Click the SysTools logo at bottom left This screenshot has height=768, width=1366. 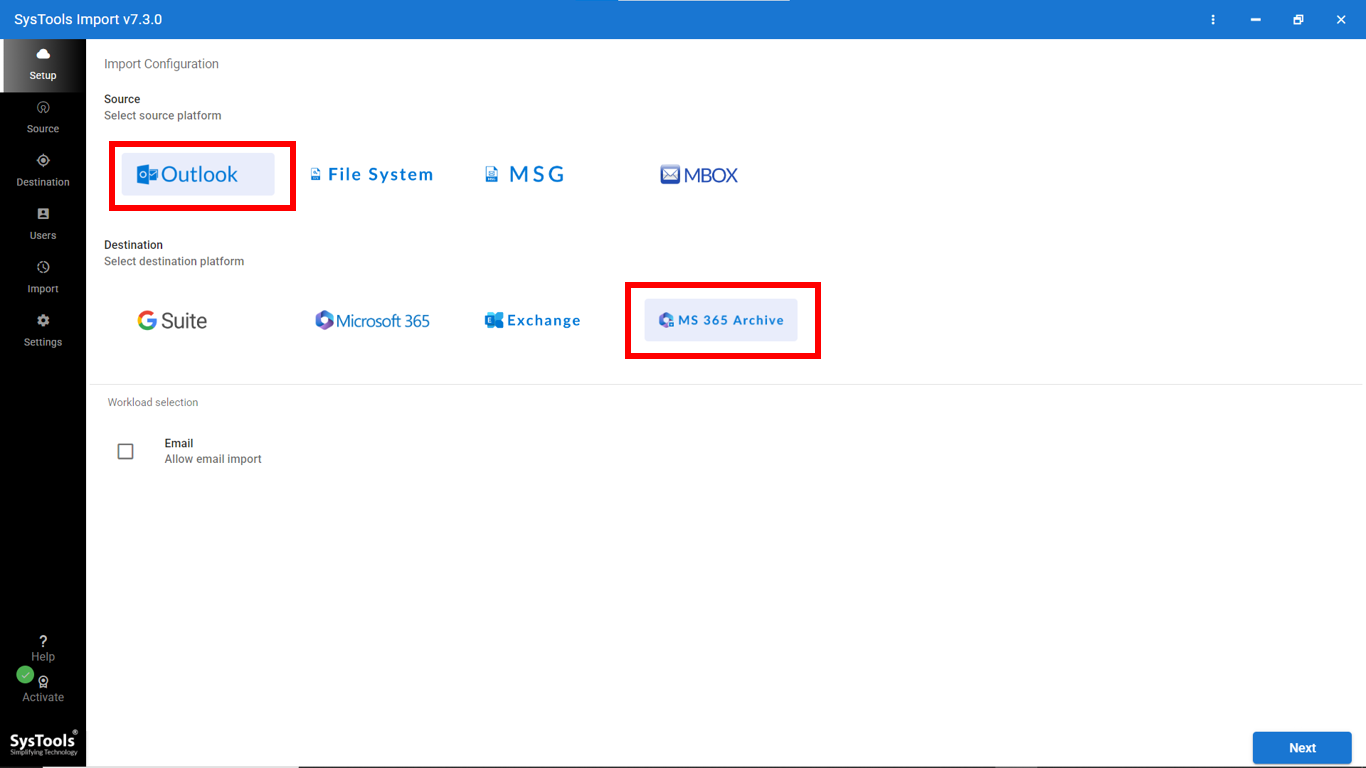click(x=43, y=742)
